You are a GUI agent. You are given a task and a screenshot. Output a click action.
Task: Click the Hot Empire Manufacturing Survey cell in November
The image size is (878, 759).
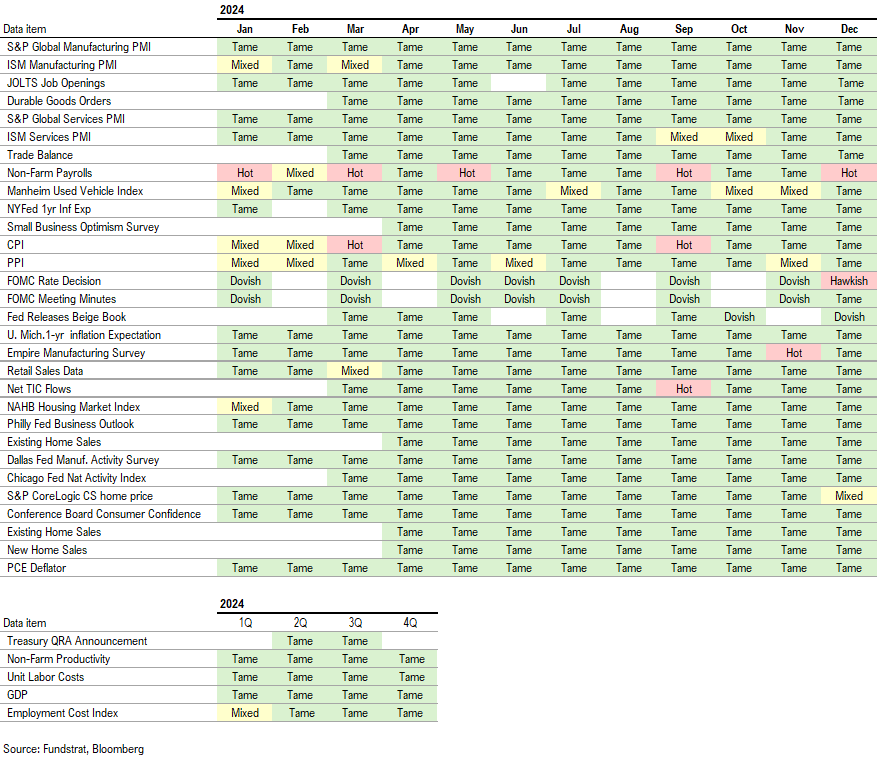pos(794,353)
